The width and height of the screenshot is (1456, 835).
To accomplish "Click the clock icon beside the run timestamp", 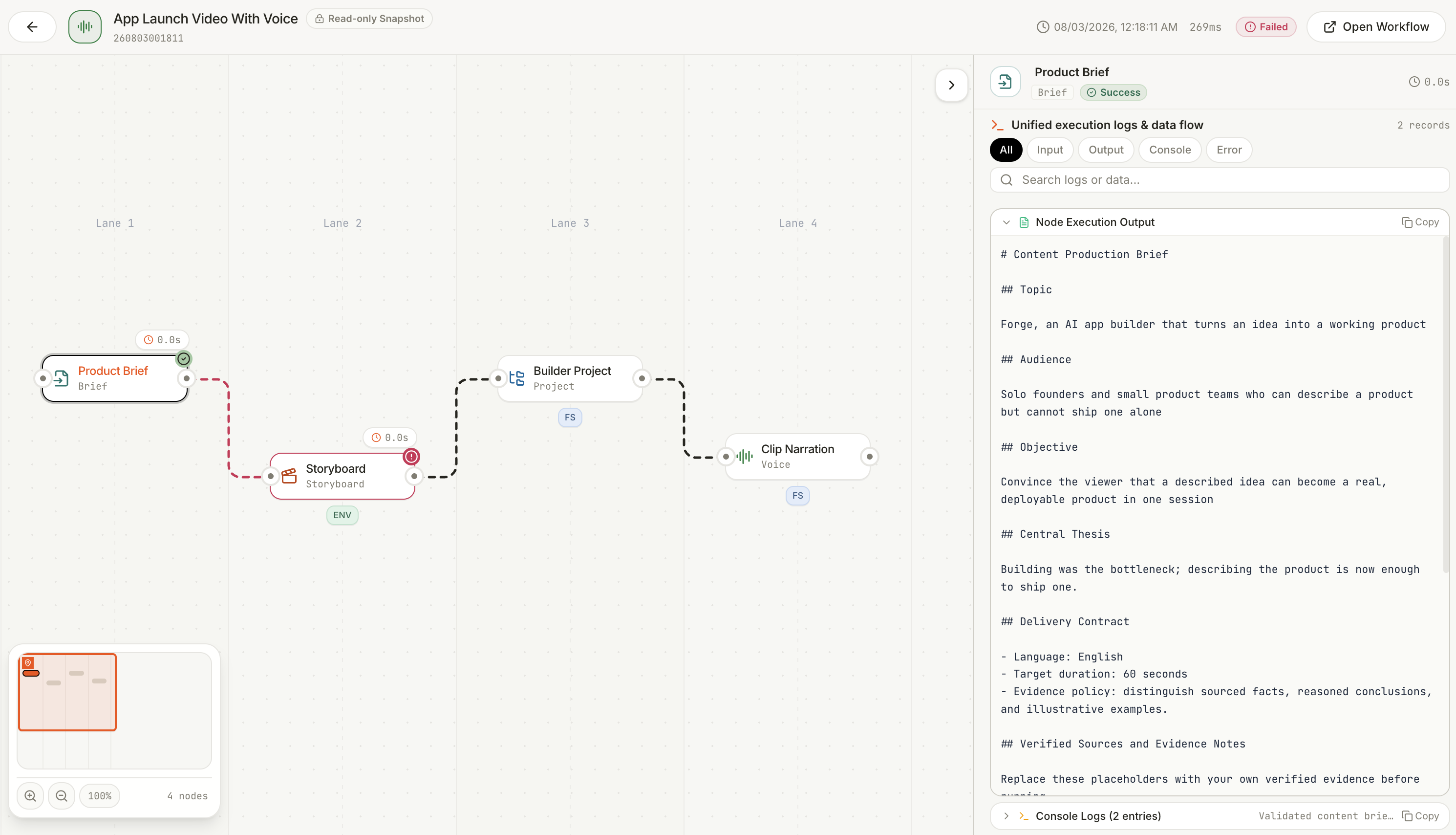I will coord(1043,27).
